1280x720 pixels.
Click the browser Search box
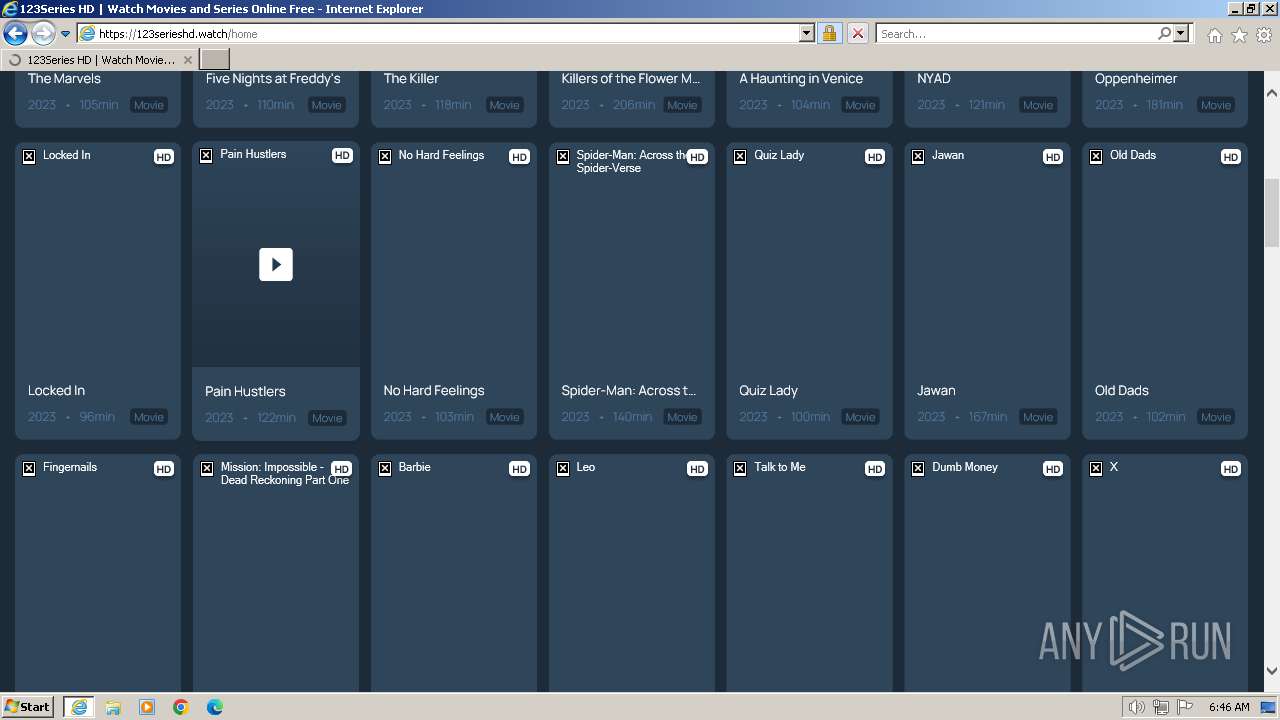[1016, 33]
